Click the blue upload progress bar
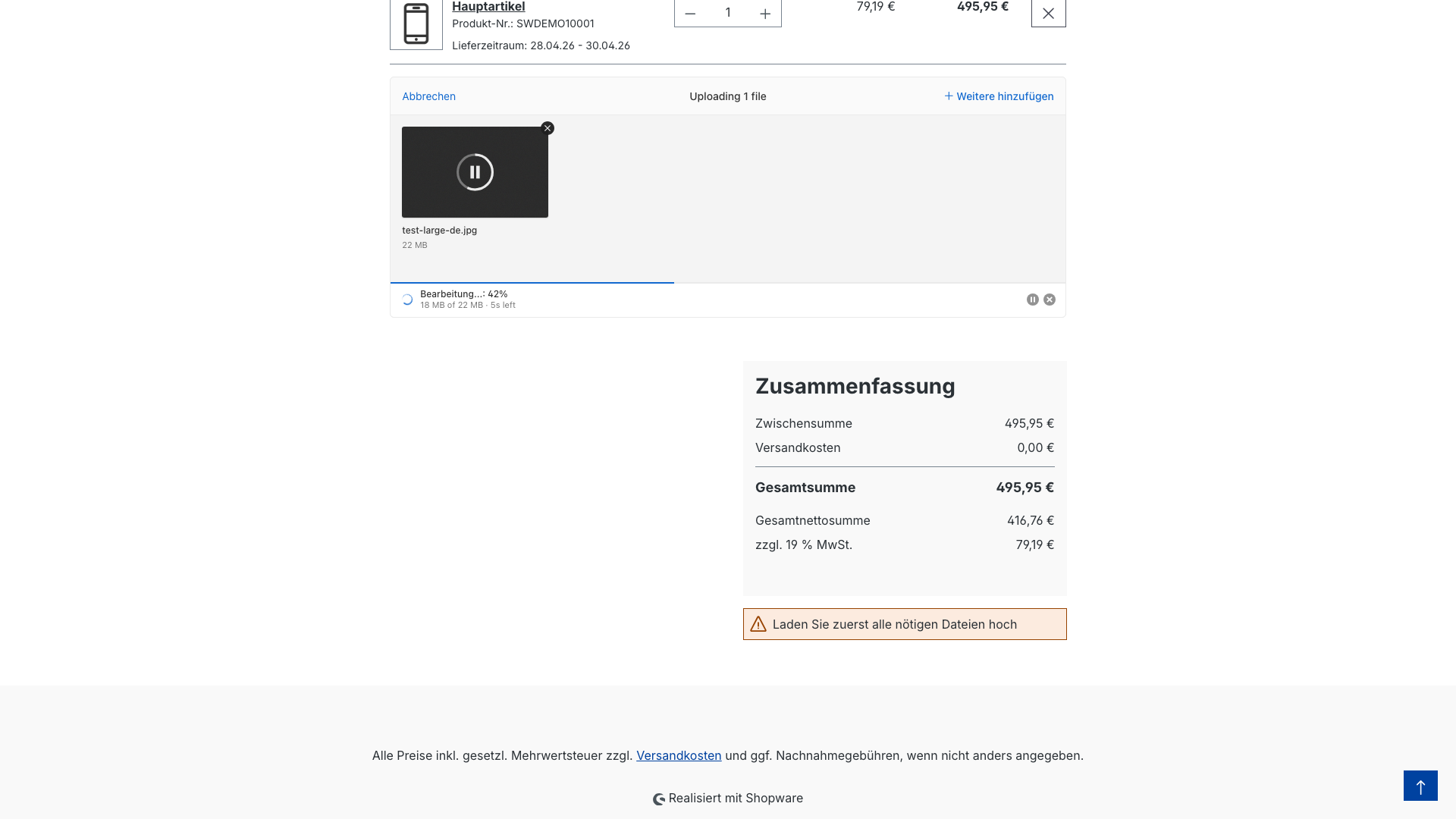 pos(532,283)
